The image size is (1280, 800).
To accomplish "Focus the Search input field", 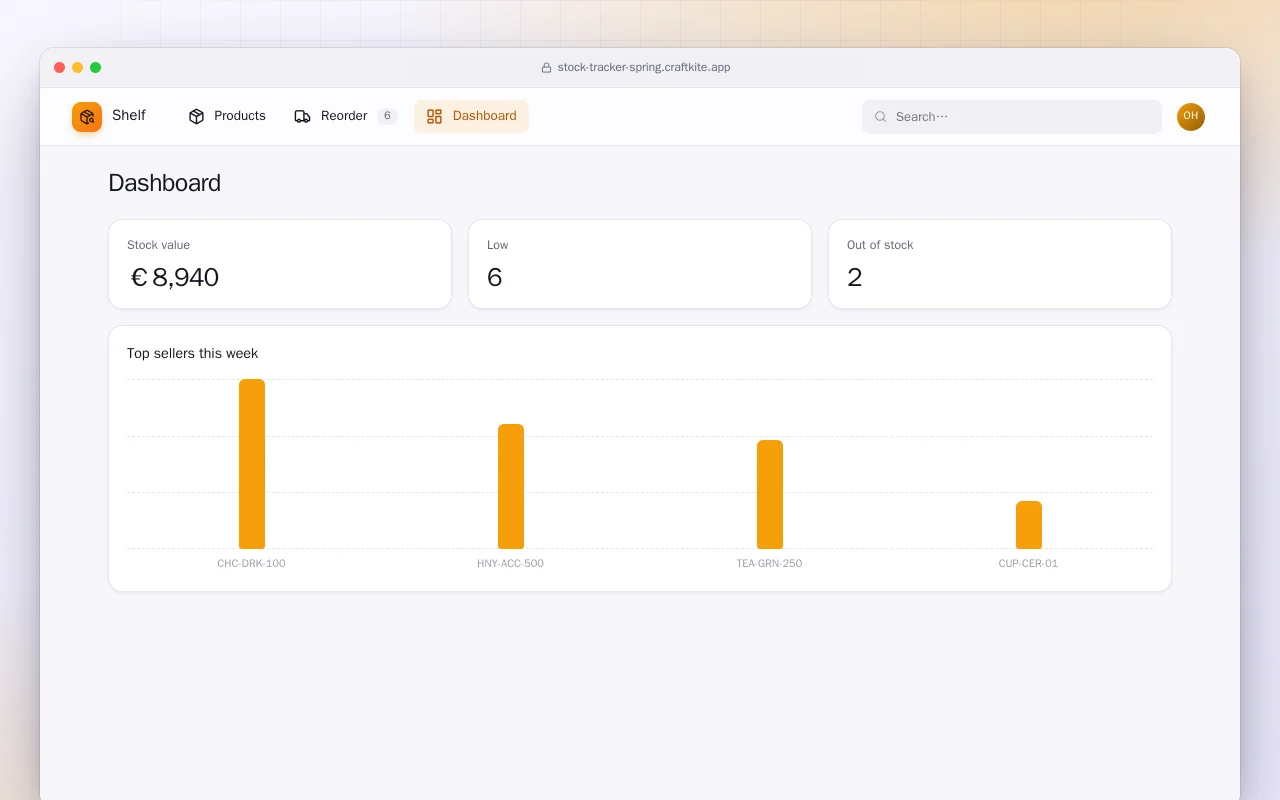I will pyautogui.click(x=1012, y=117).
